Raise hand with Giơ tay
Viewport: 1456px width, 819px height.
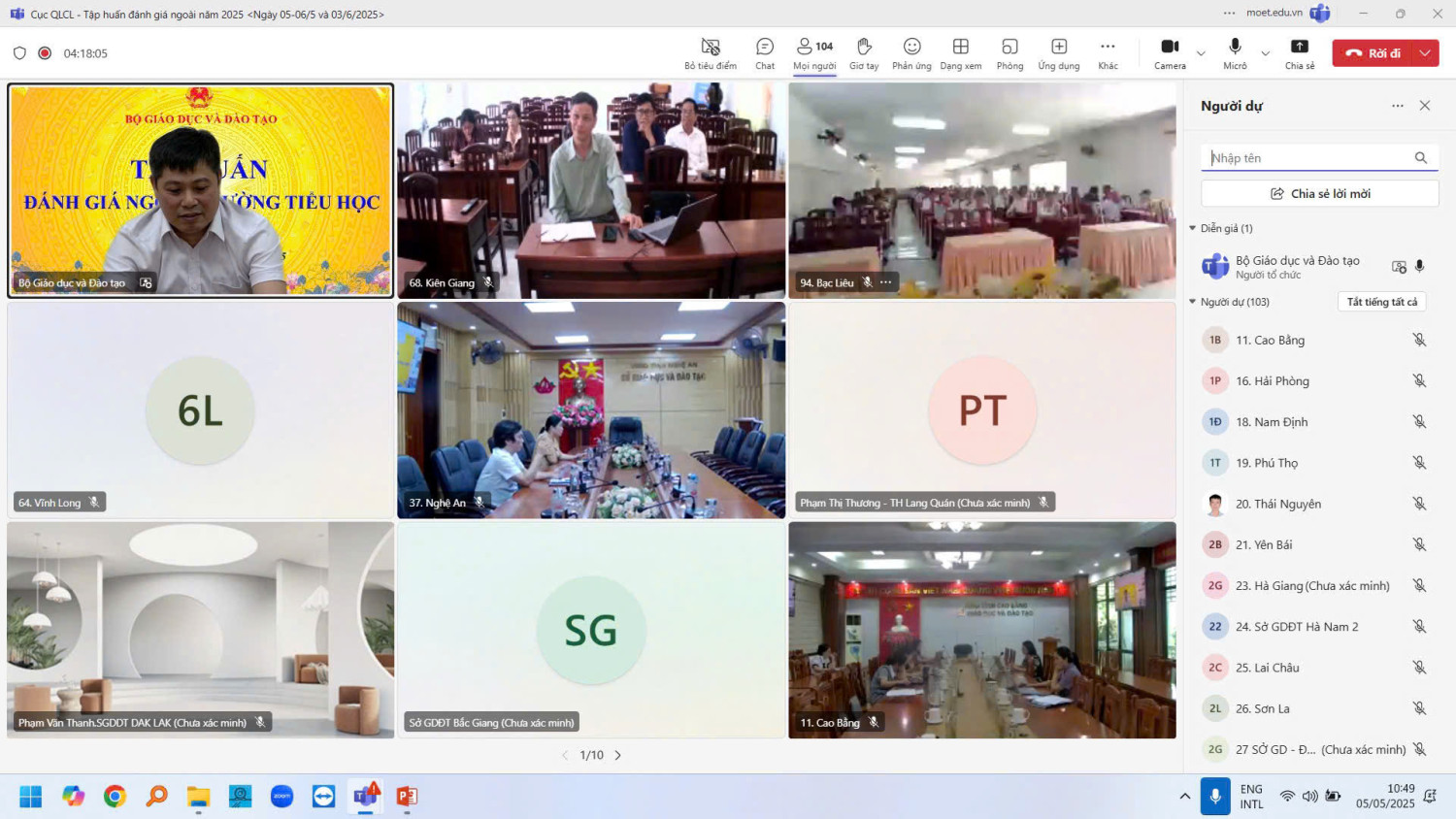pyautogui.click(x=864, y=53)
